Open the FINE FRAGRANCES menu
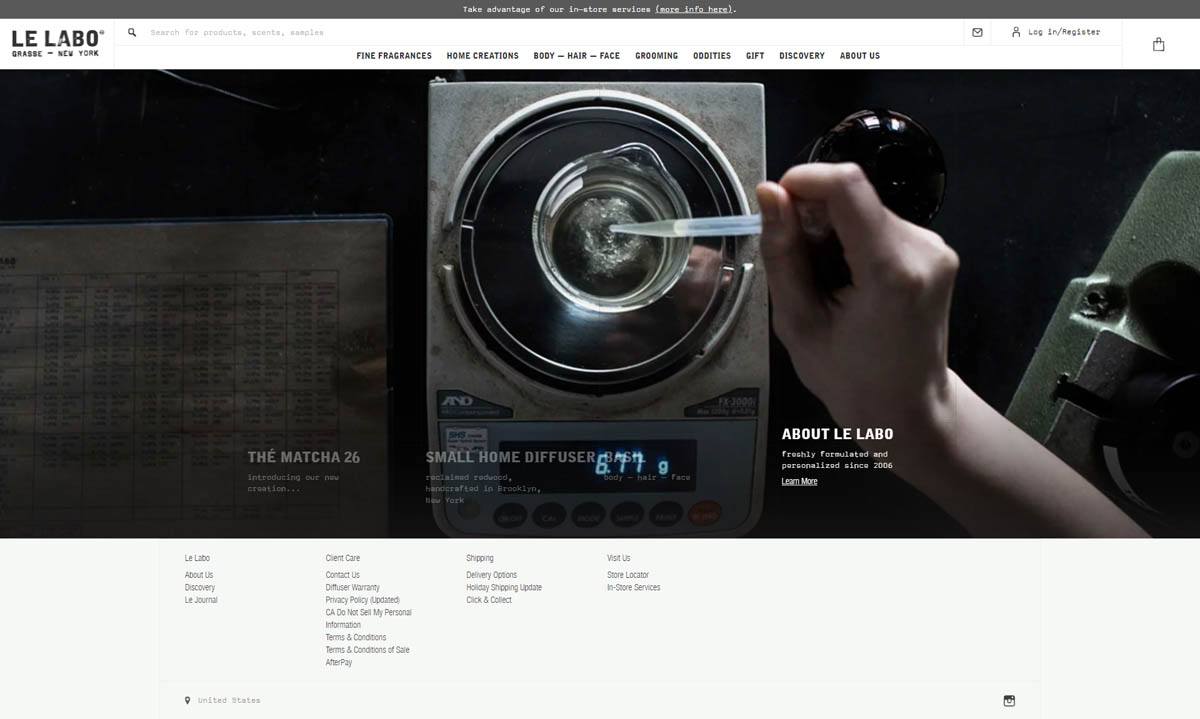Image resolution: width=1200 pixels, height=719 pixels. click(394, 55)
